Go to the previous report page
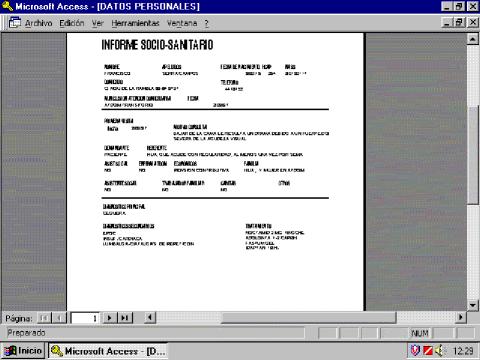This screenshot has height=360, width=480. (x=59, y=318)
